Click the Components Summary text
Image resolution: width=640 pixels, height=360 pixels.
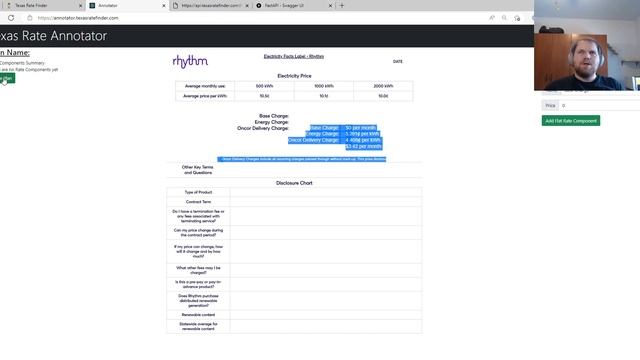[22, 63]
